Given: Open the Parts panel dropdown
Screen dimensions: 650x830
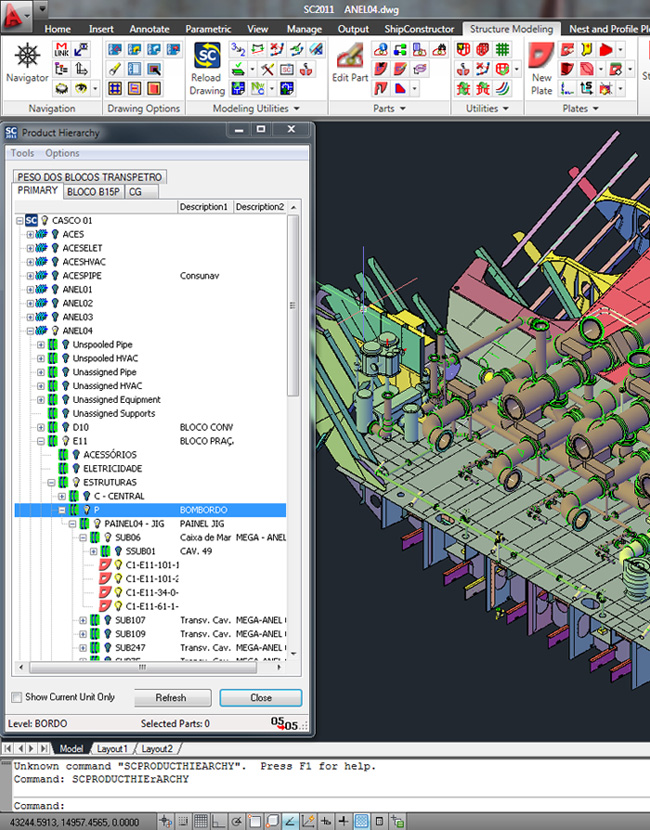Looking at the screenshot, I should 403,109.
